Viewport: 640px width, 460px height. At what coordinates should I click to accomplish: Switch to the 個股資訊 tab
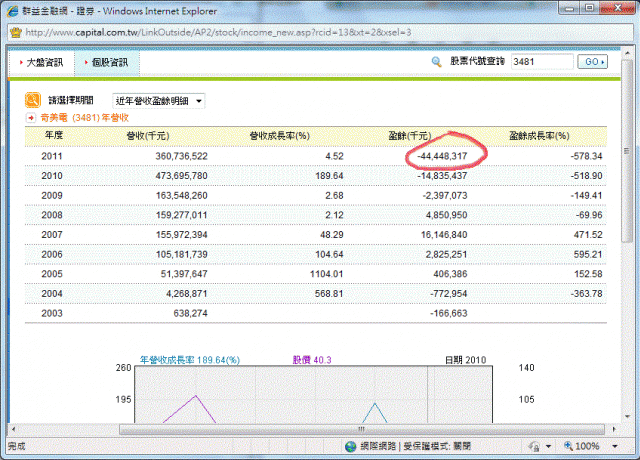pyautogui.click(x=109, y=62)
